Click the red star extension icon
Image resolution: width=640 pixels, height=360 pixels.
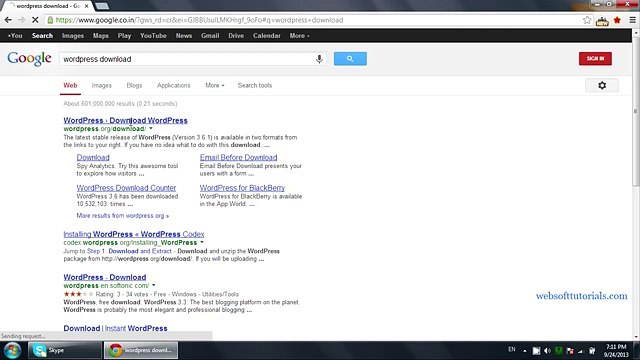(x=617, y=20)
